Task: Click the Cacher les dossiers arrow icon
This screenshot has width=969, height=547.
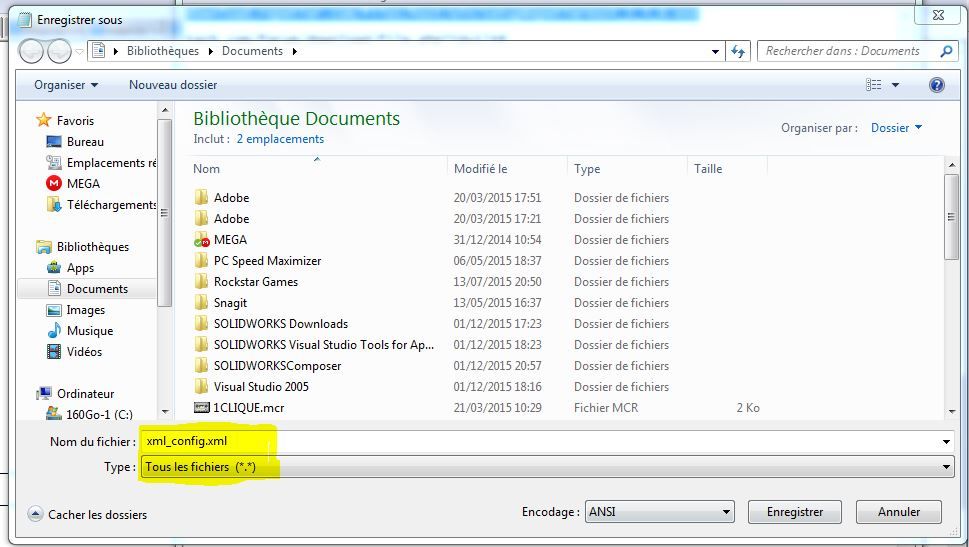Action: (x=35, y=514)
